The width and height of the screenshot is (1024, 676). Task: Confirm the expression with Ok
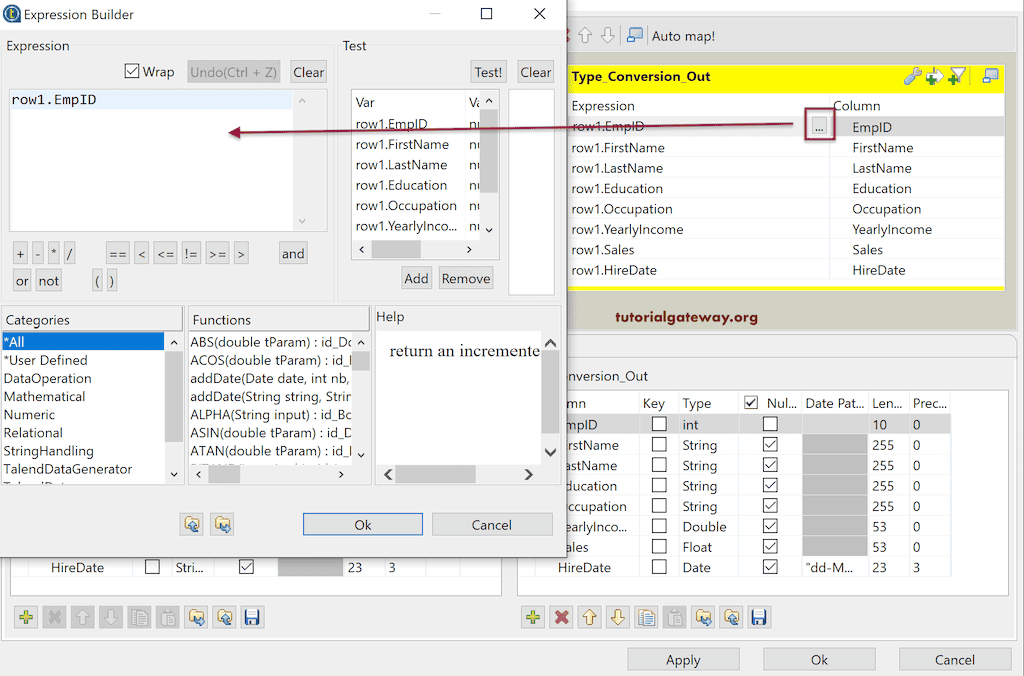pos(362,524)
